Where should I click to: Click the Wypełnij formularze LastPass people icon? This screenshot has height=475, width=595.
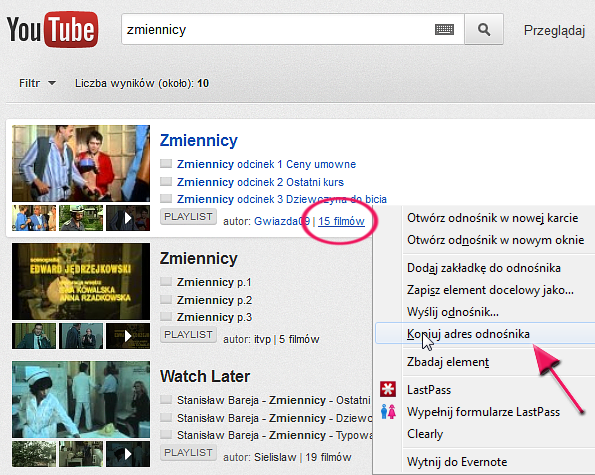coord(388,412)
